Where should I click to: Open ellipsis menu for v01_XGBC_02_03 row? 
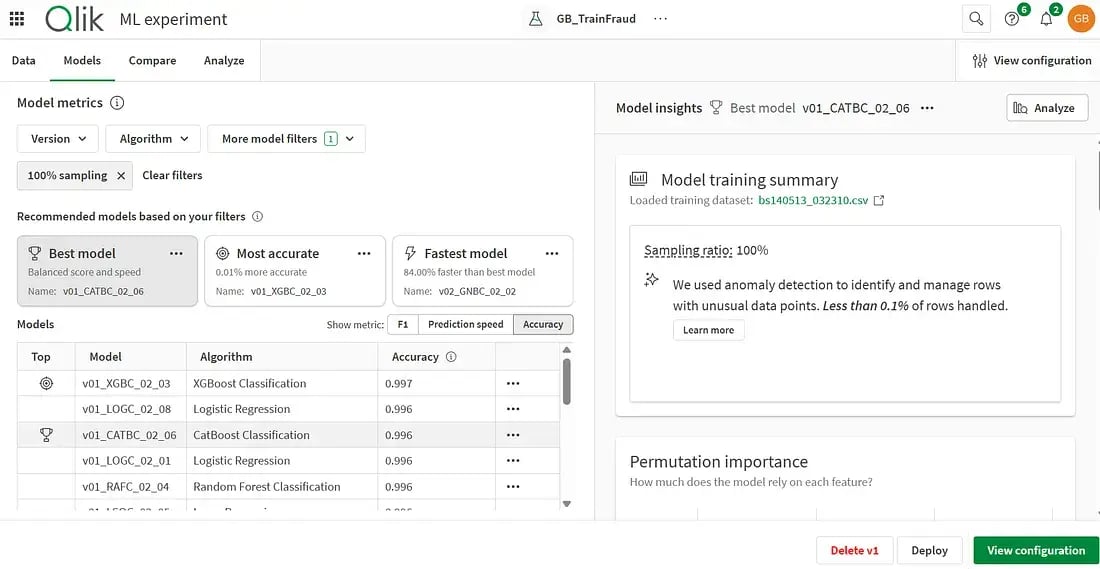pos(513,383)
